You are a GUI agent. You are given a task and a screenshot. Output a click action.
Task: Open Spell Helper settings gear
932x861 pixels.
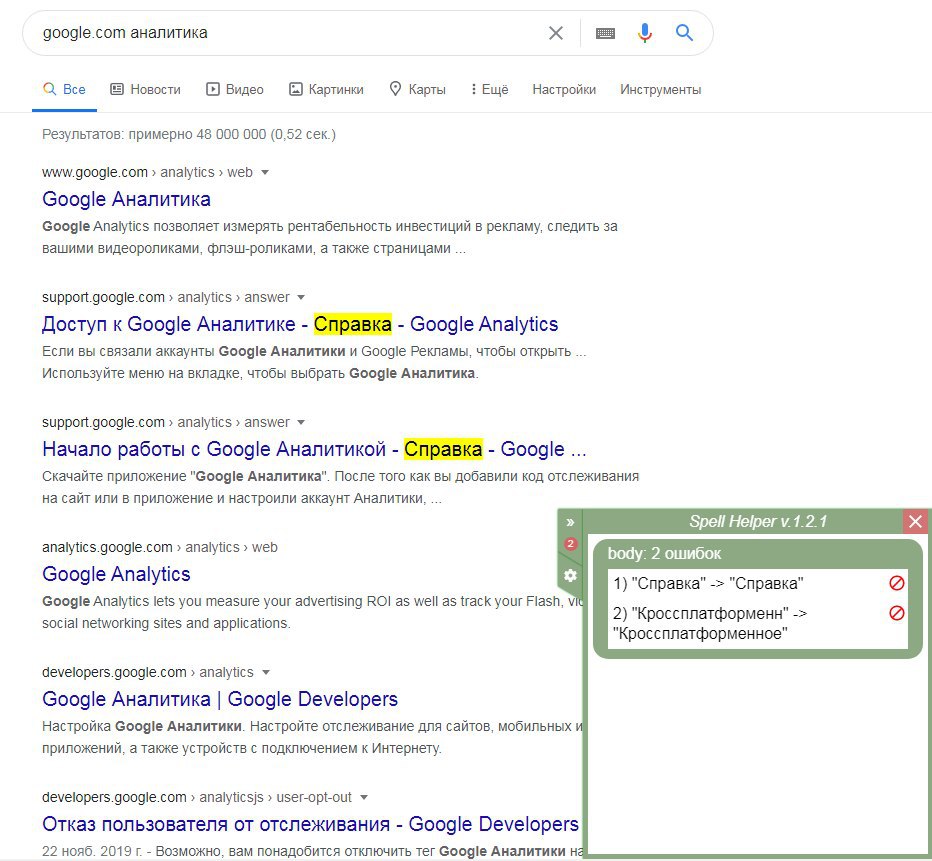(x=570, y=575)
